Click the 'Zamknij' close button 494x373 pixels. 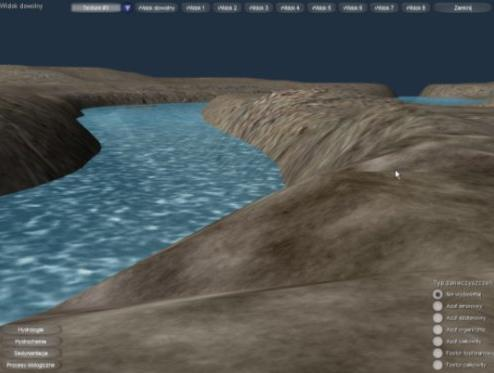pyautogui.click(x=463, y=8)
